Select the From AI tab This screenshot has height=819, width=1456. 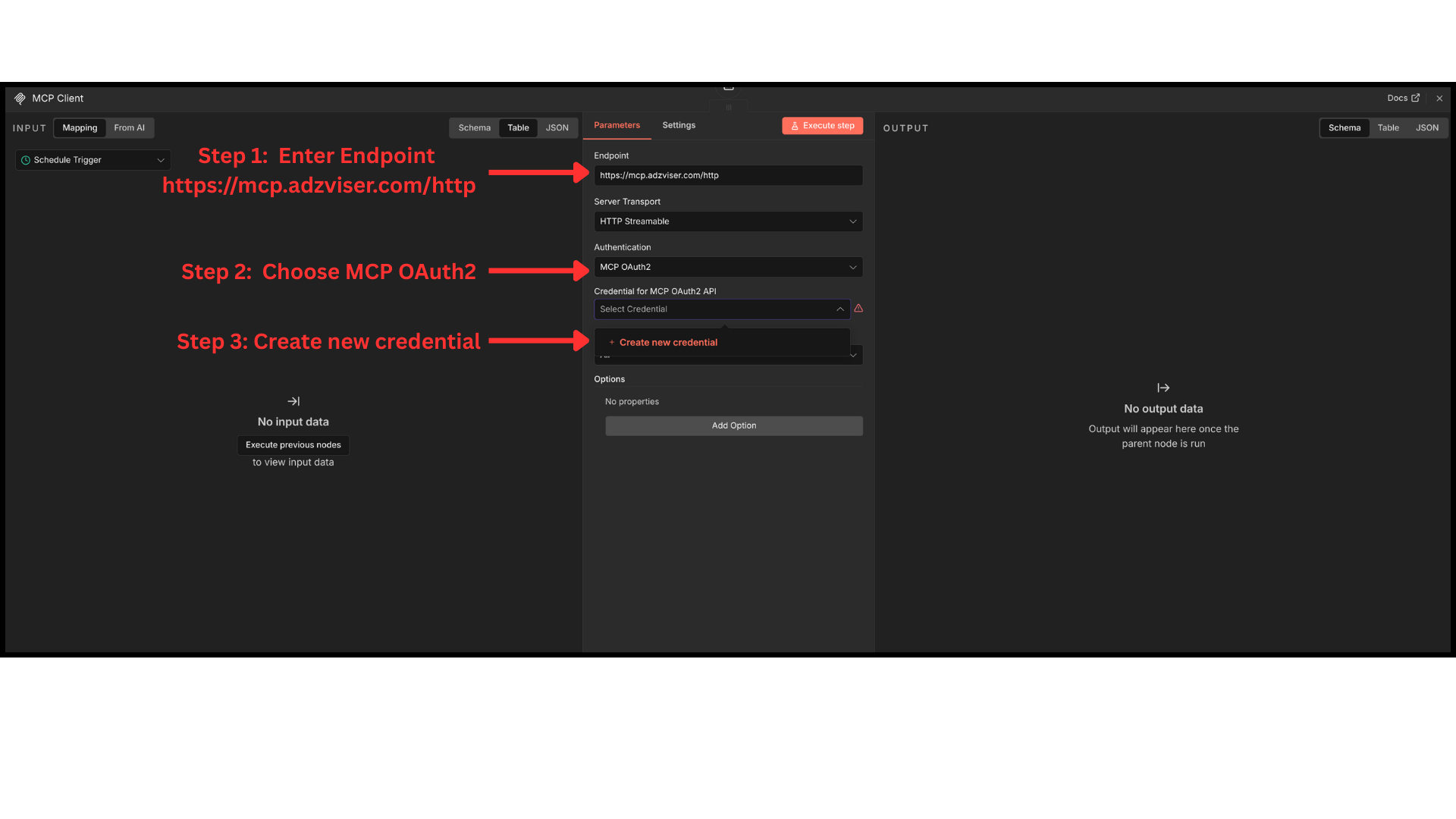tap(130, 127)
